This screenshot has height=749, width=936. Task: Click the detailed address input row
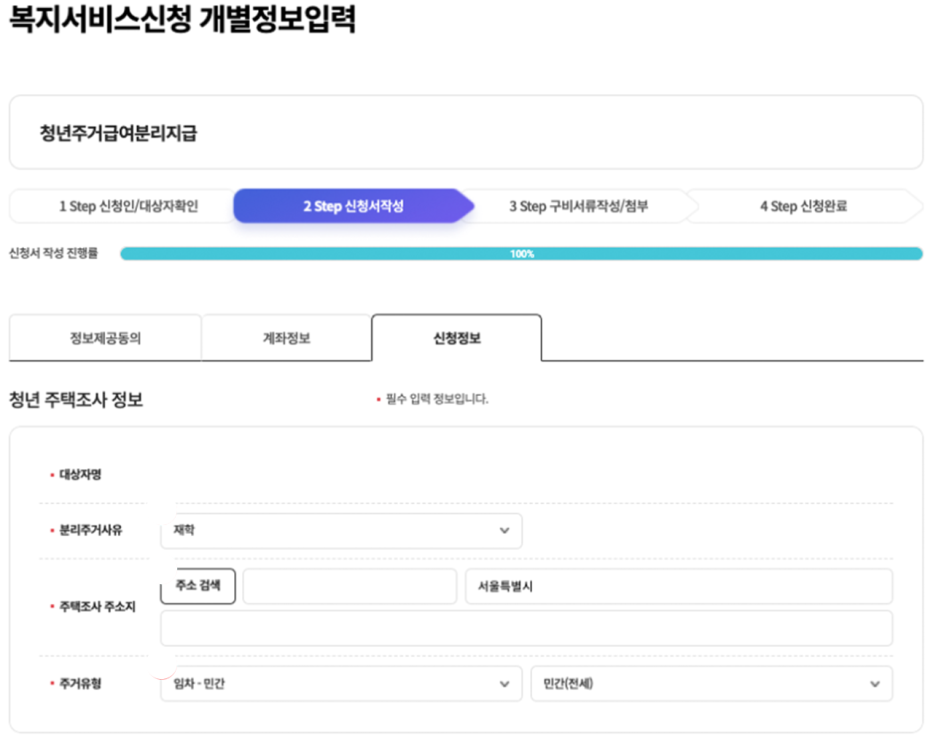click(530, 628)
